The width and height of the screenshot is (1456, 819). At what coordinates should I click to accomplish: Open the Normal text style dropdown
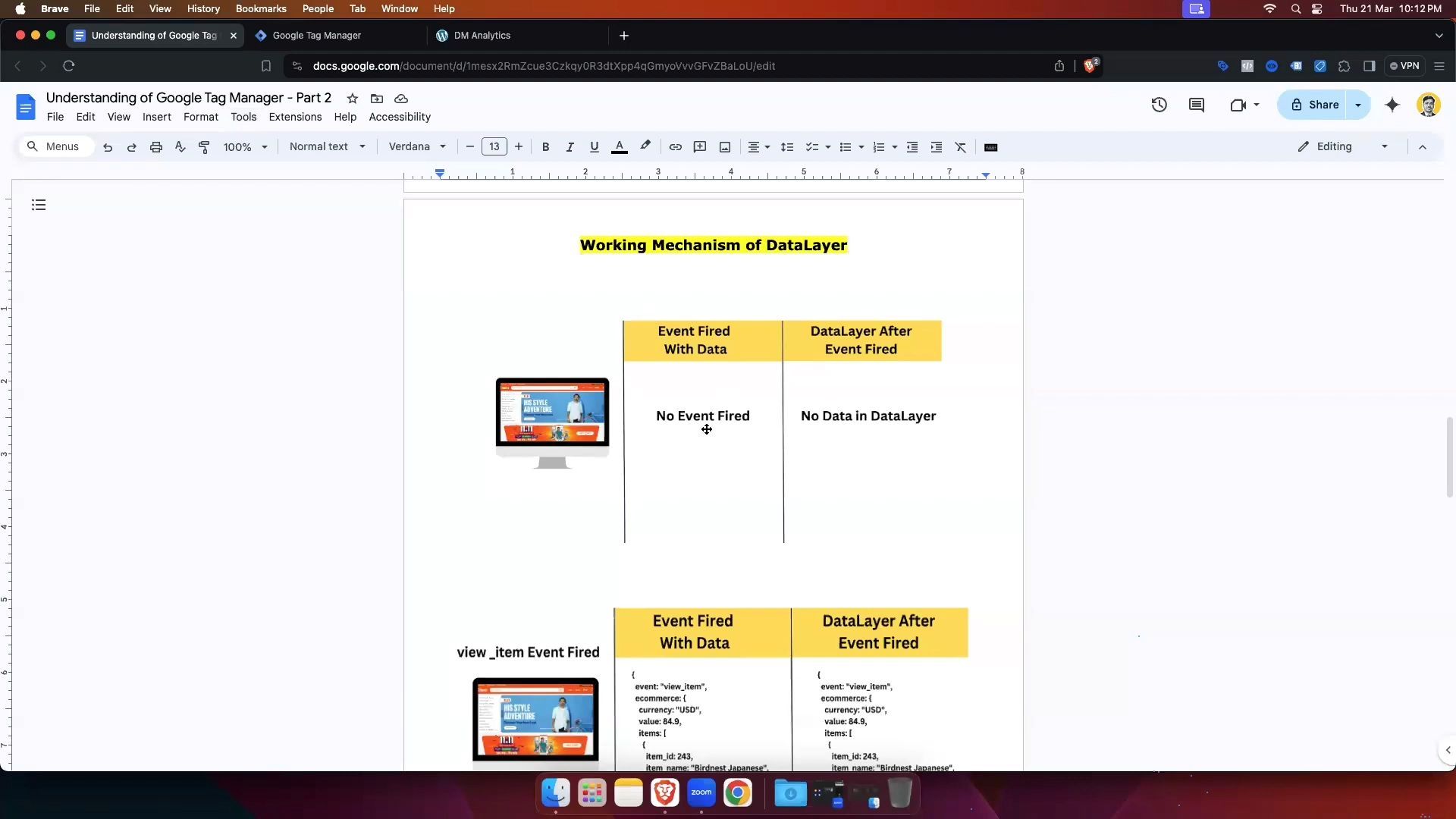coord(328,147)
